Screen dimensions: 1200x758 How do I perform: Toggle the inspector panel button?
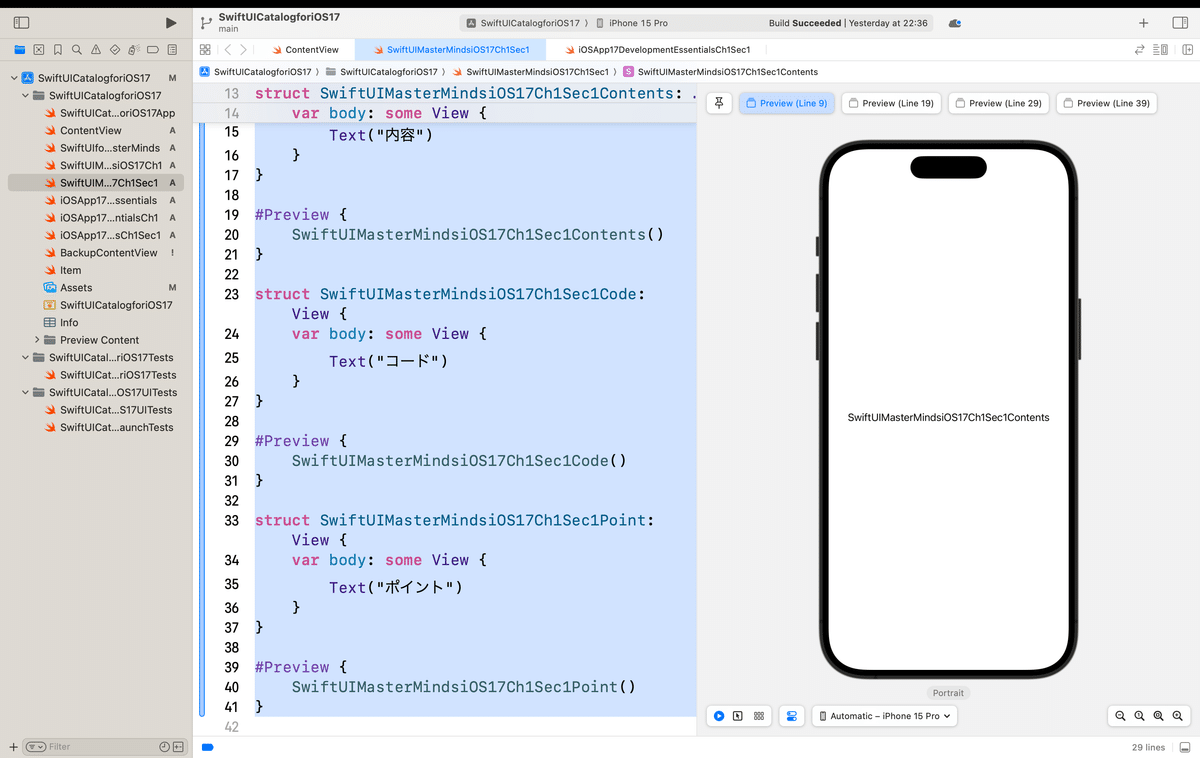click(x=1180, y=23)
